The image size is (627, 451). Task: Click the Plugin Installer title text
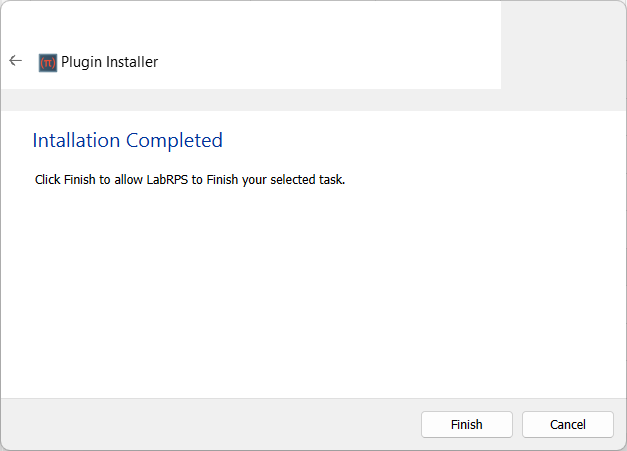[109, 62]
